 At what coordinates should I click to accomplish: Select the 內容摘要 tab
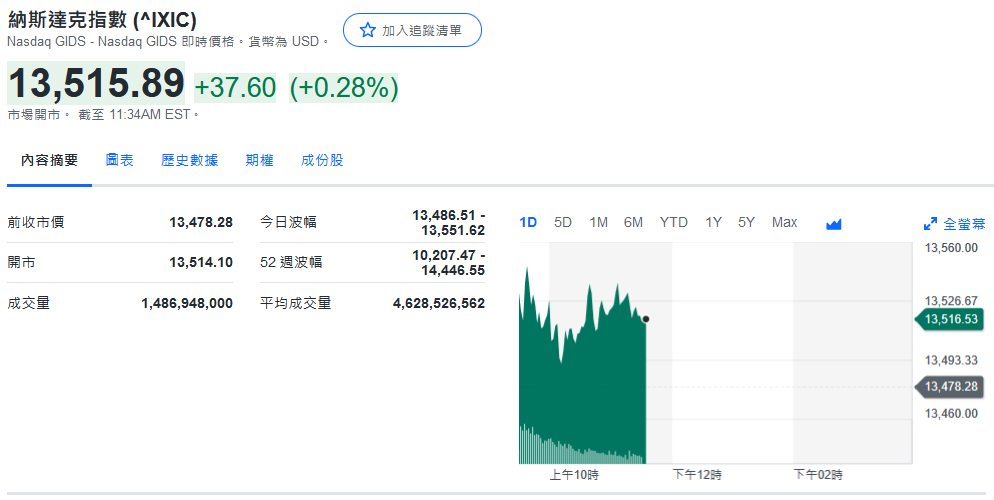[x=49, y=160]
